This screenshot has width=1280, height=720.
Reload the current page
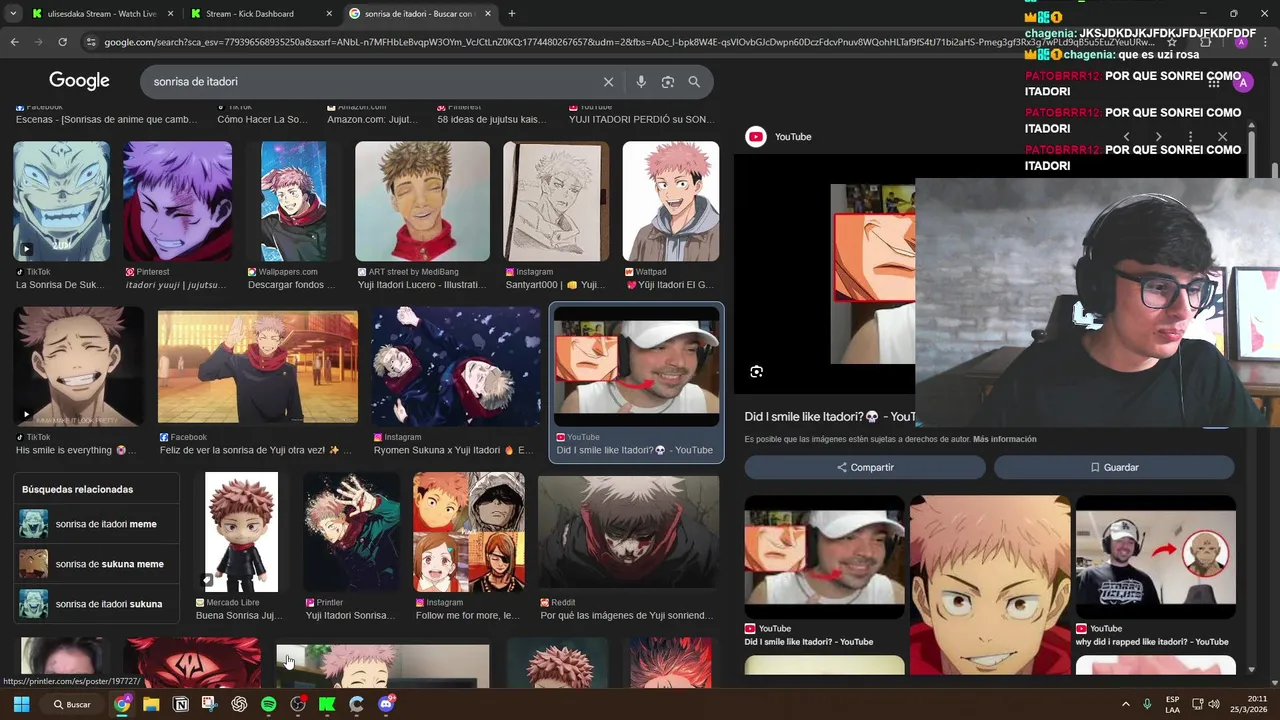(x=62, y=42)
